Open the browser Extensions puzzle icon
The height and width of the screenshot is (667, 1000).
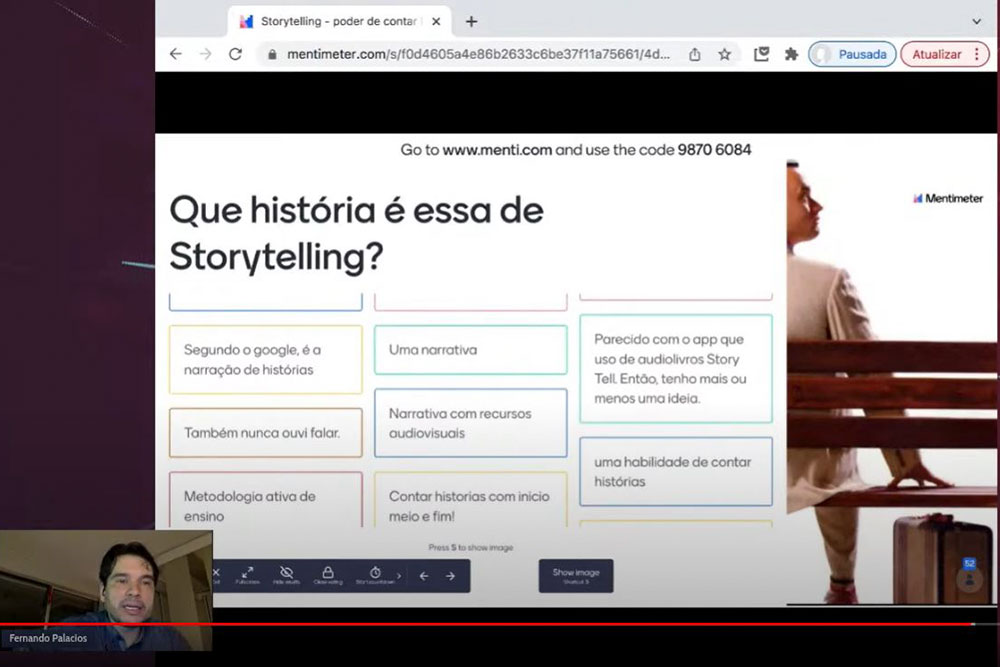791,54
